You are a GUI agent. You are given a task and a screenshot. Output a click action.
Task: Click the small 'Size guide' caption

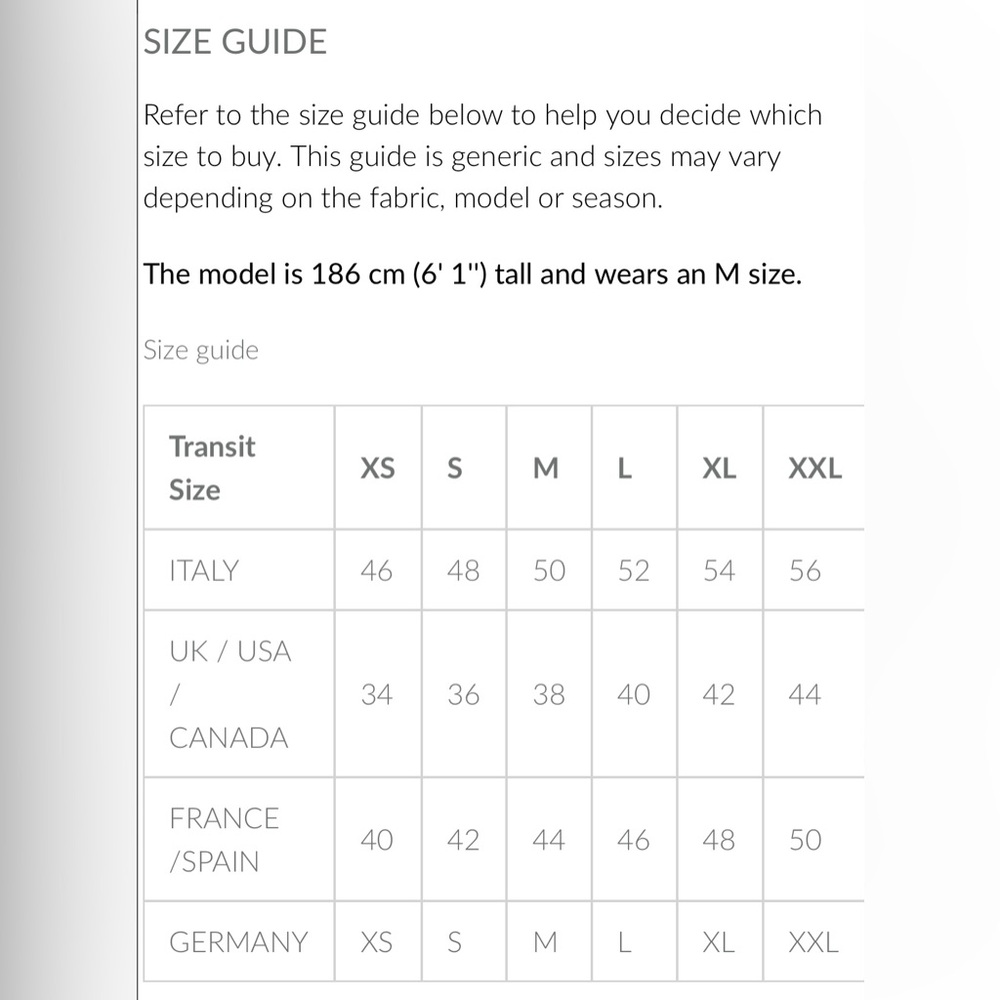[201, 351]
